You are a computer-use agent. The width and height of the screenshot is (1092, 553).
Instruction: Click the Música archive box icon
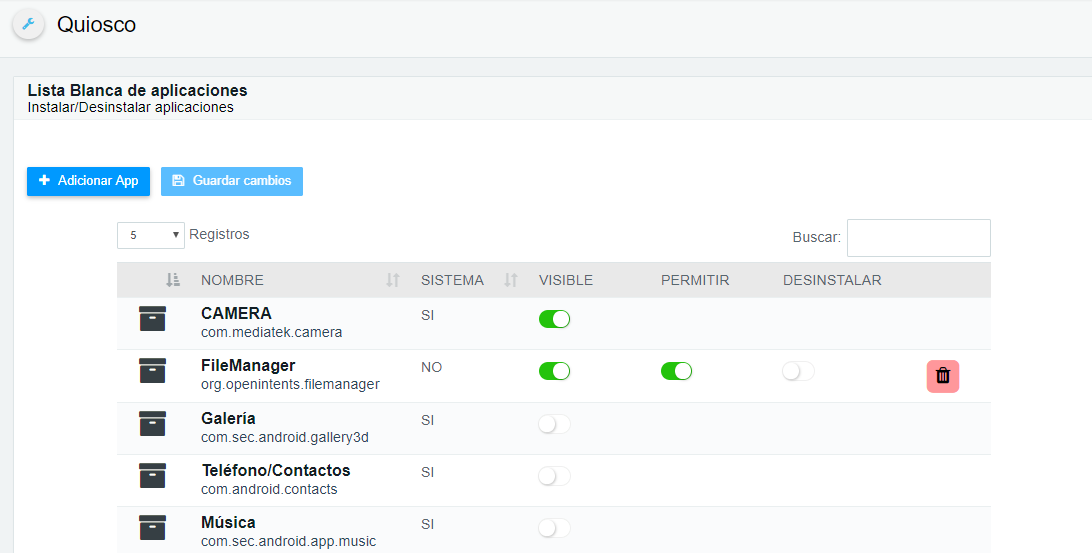pos(153,528)
